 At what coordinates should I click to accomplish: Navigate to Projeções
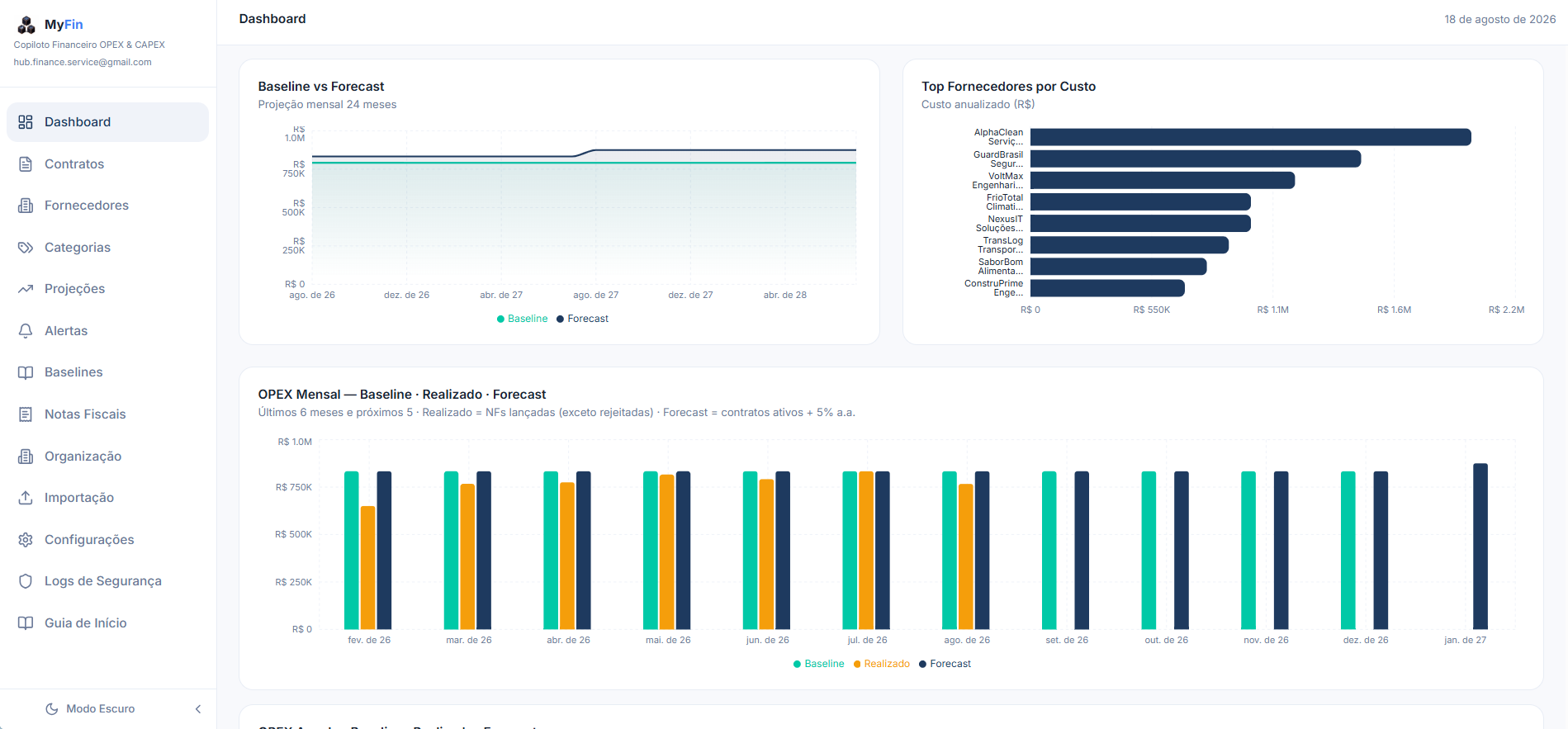107,289
